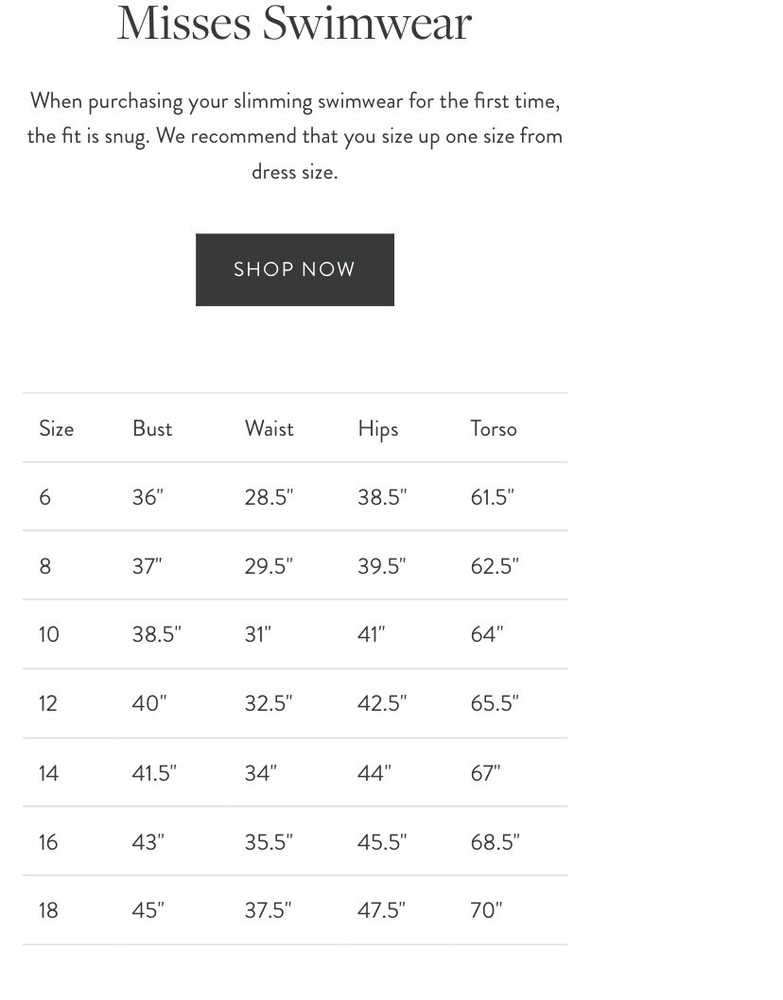Select size 12 row label

(48, 703)
